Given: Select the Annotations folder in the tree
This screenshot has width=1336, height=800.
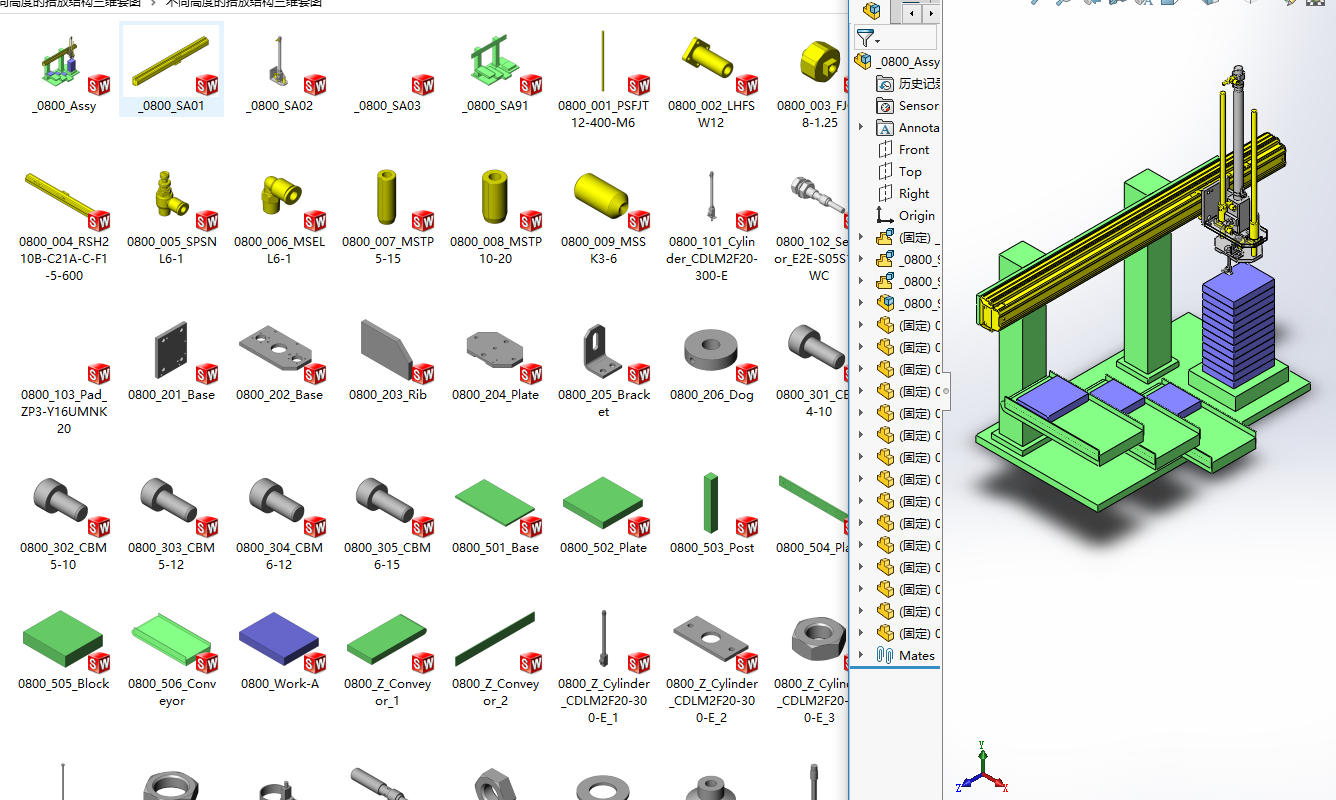Looking at the screenshot, I should [907, 127].
